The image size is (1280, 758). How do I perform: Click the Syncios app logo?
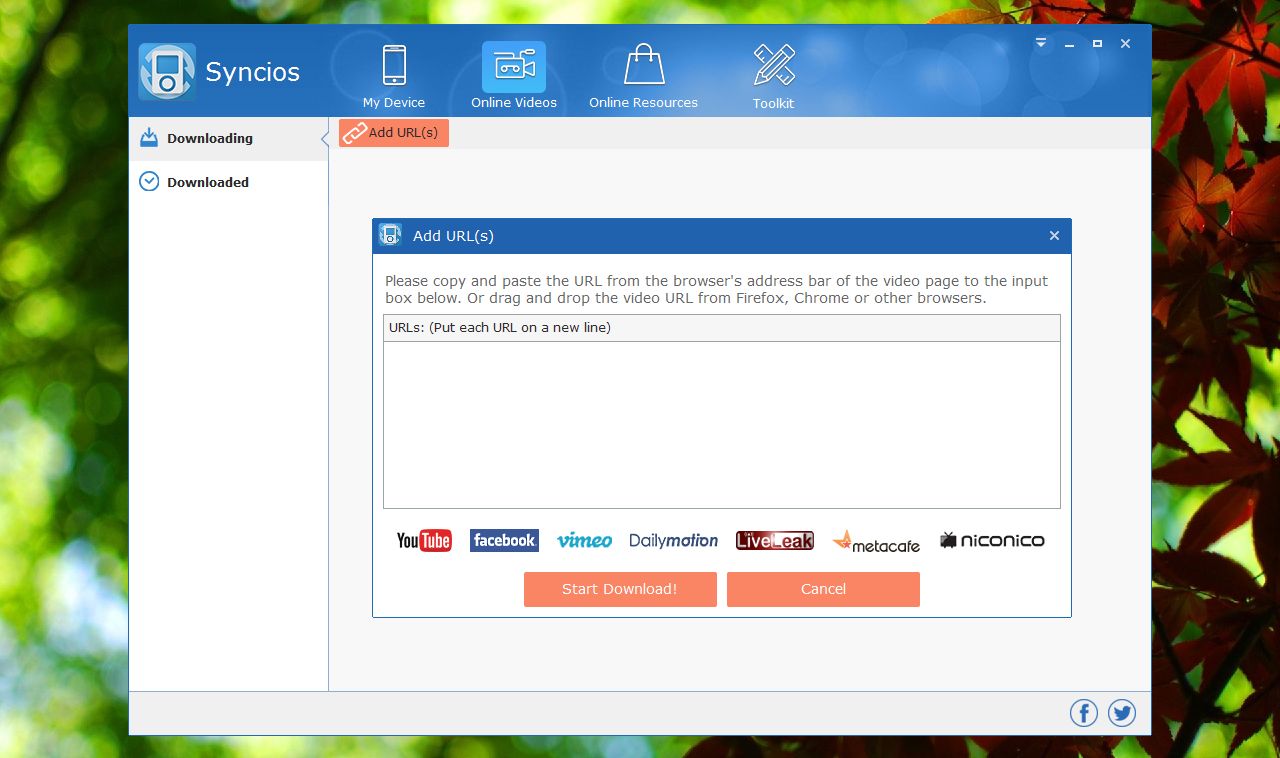pos(167,71)
